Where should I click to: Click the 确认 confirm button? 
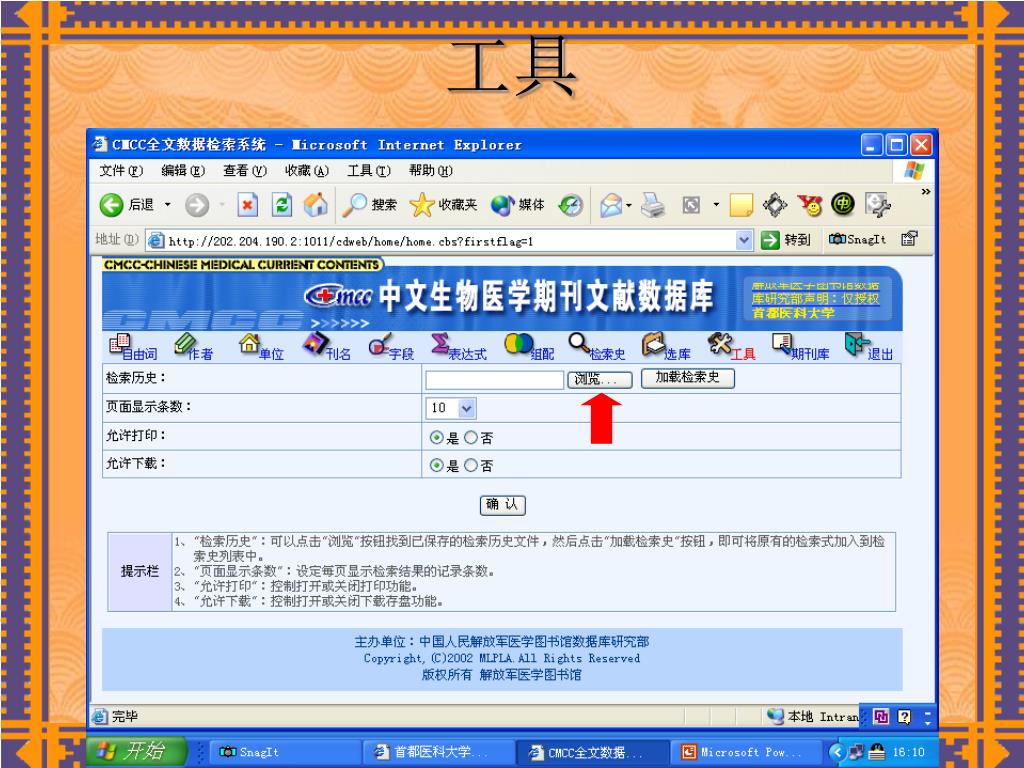[x=502, y=505]
